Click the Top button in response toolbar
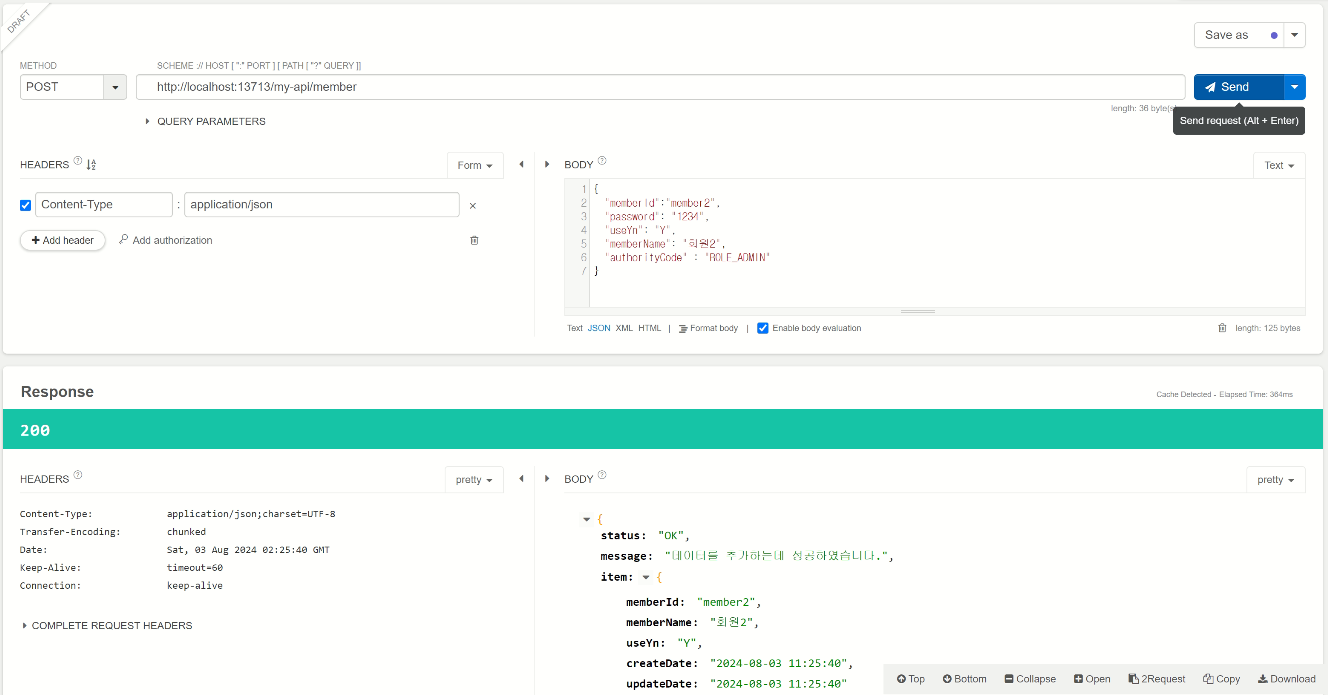1328x695 pixels. point(911,679)
